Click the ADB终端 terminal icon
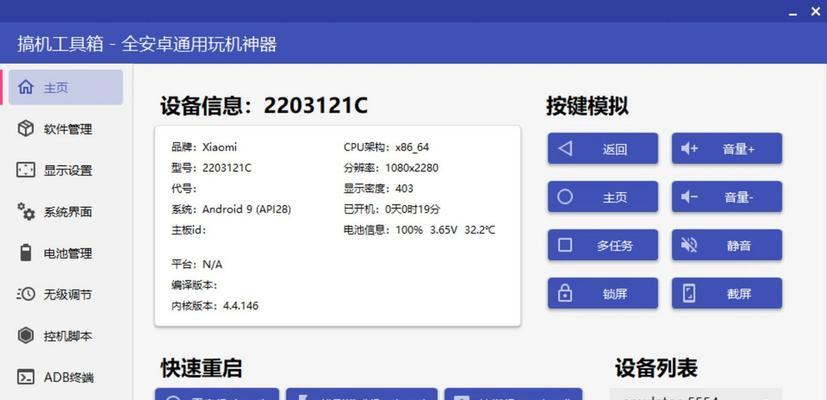Image resolution: width=827 pixels, height=400 pixels. (26, 377)
